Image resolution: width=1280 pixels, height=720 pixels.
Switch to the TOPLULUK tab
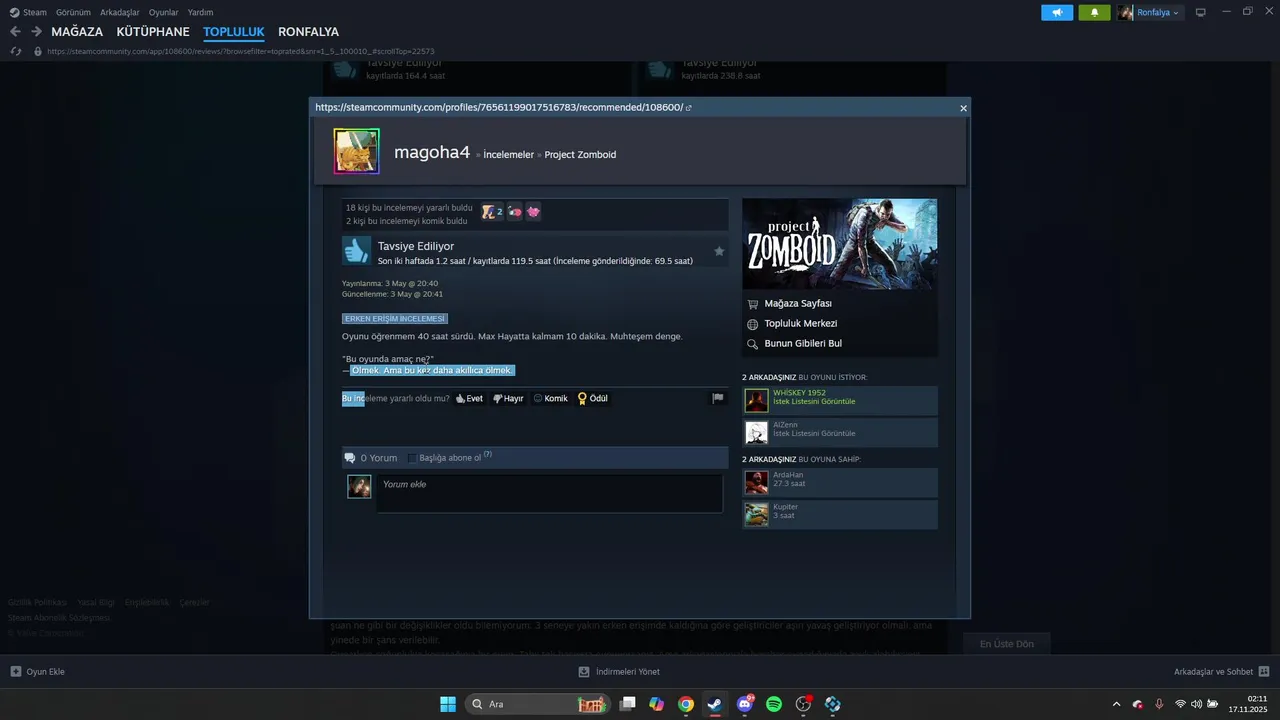[234, 32]
